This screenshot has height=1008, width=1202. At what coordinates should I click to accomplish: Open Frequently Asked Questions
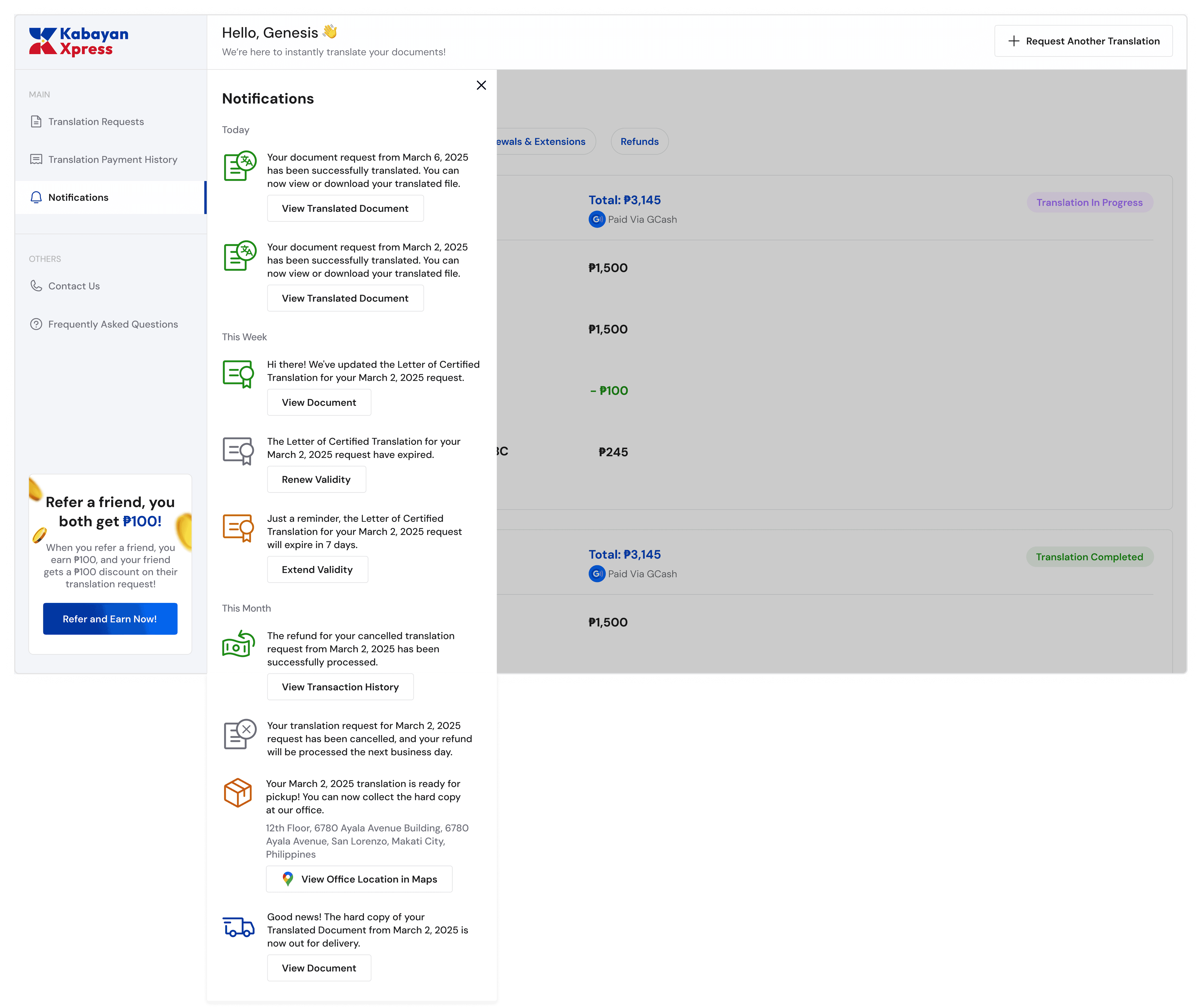point(113,324)
